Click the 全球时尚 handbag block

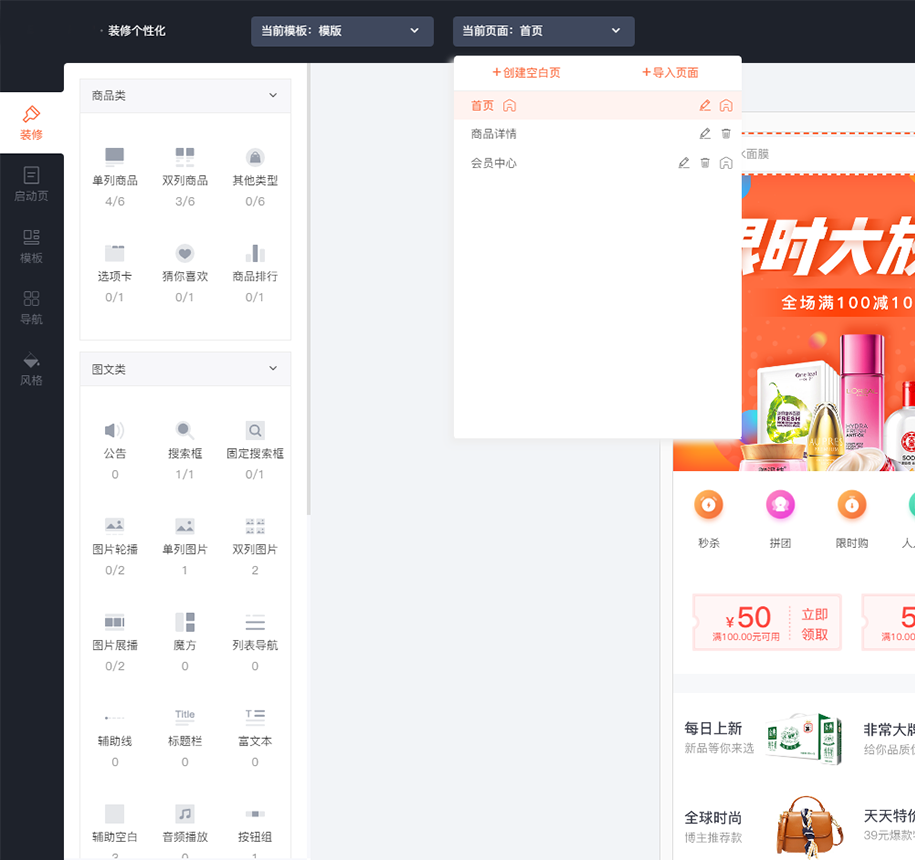point(763,827)
